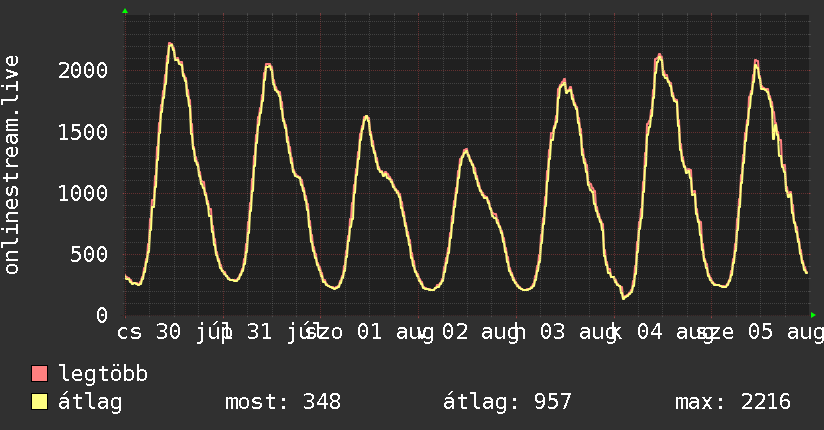Image resolution: width=824 pixels, height=430 pixels.
Task: Select the legtöbb legend label
Action: (103, 374)
